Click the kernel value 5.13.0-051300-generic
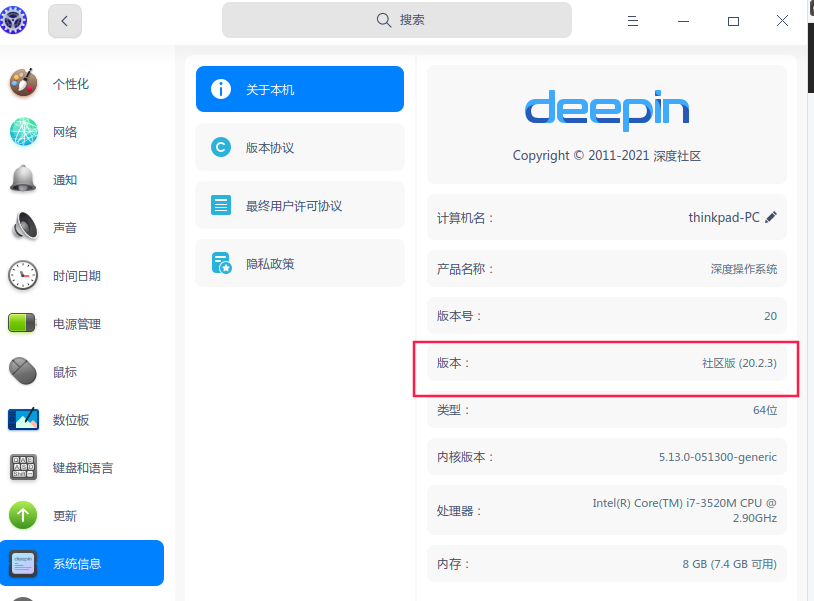This screenshot has width=814, height=601. tap(717, 457)
